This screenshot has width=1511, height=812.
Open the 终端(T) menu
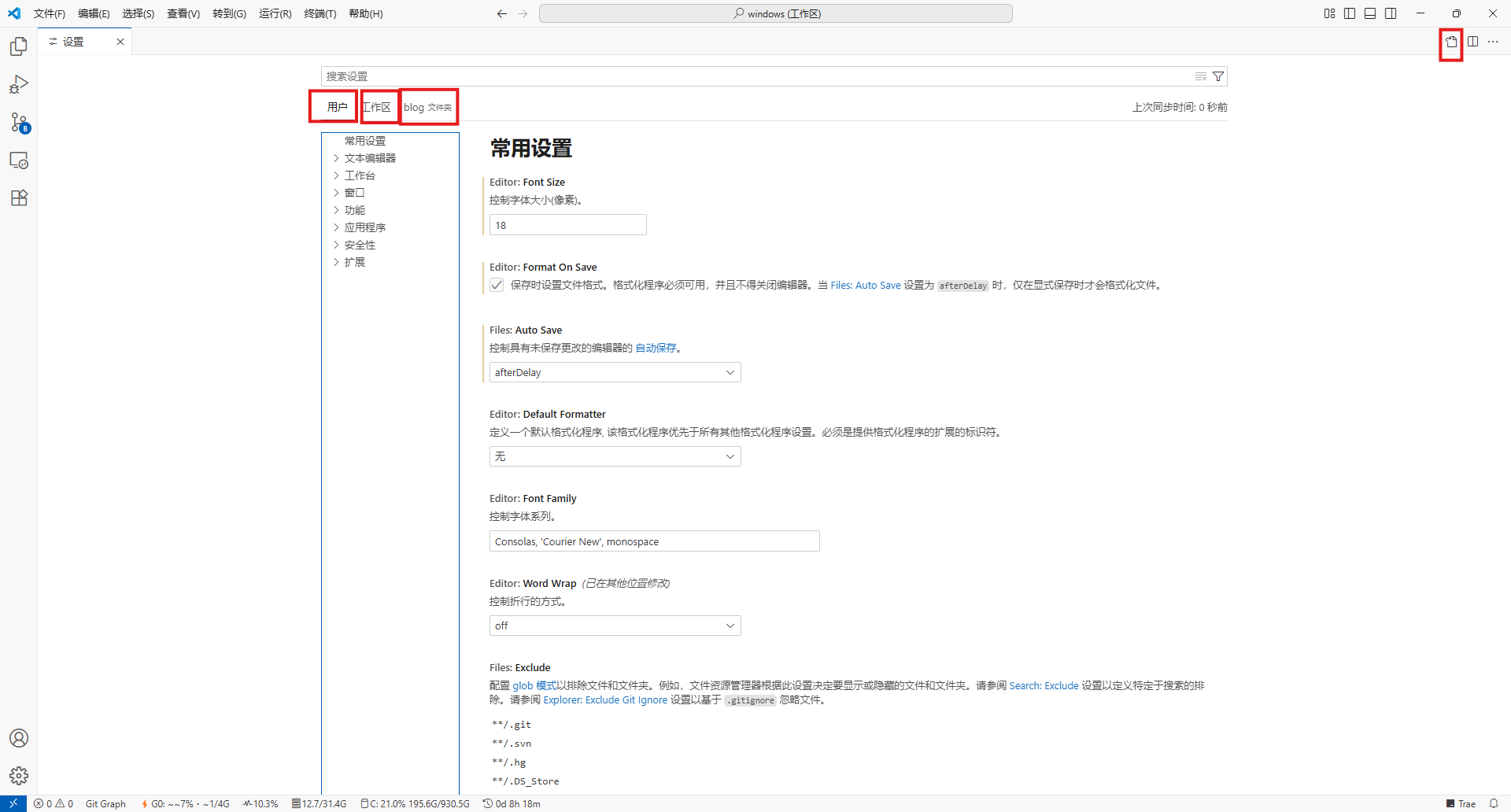(320, 13)
